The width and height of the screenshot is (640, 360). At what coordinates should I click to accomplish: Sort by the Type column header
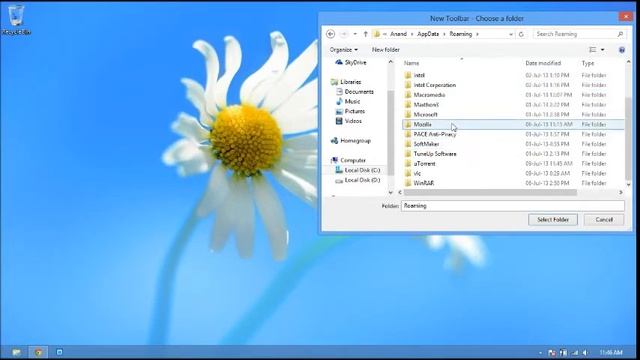point(588,63)
